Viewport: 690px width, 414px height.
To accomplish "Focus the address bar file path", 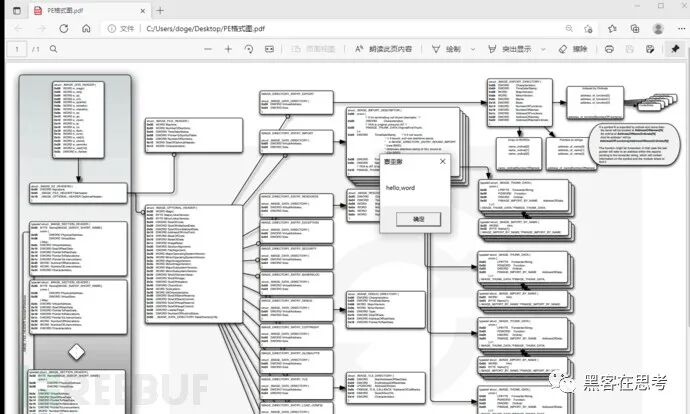I will [206, 29].
